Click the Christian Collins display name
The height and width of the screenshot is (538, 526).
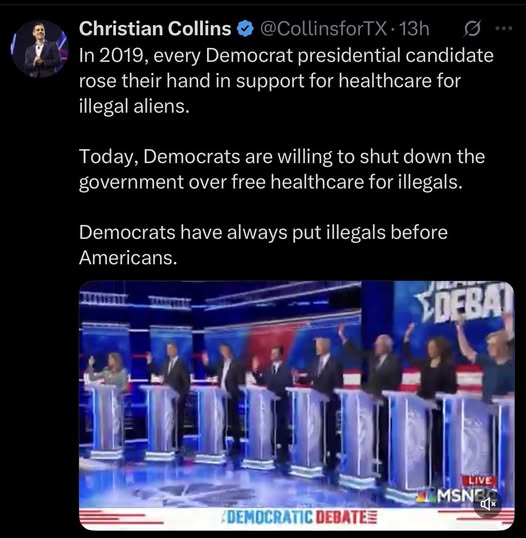pos(155,28)
